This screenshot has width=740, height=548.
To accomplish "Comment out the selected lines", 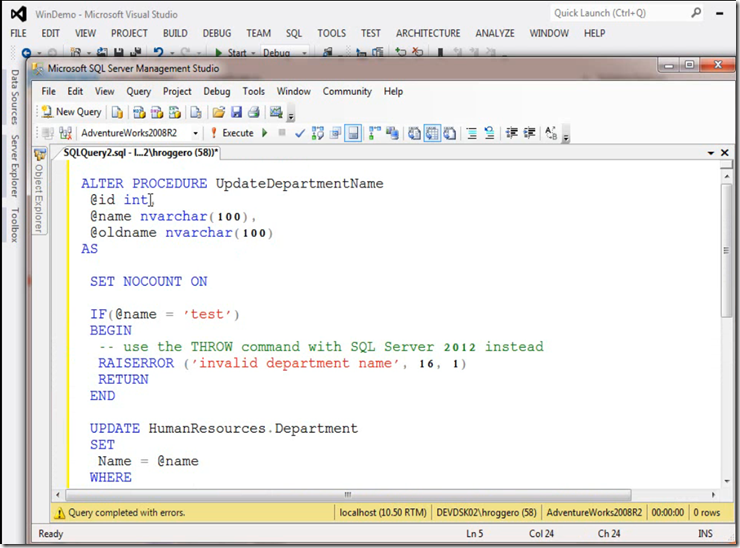I will click(x=471, y=134).
